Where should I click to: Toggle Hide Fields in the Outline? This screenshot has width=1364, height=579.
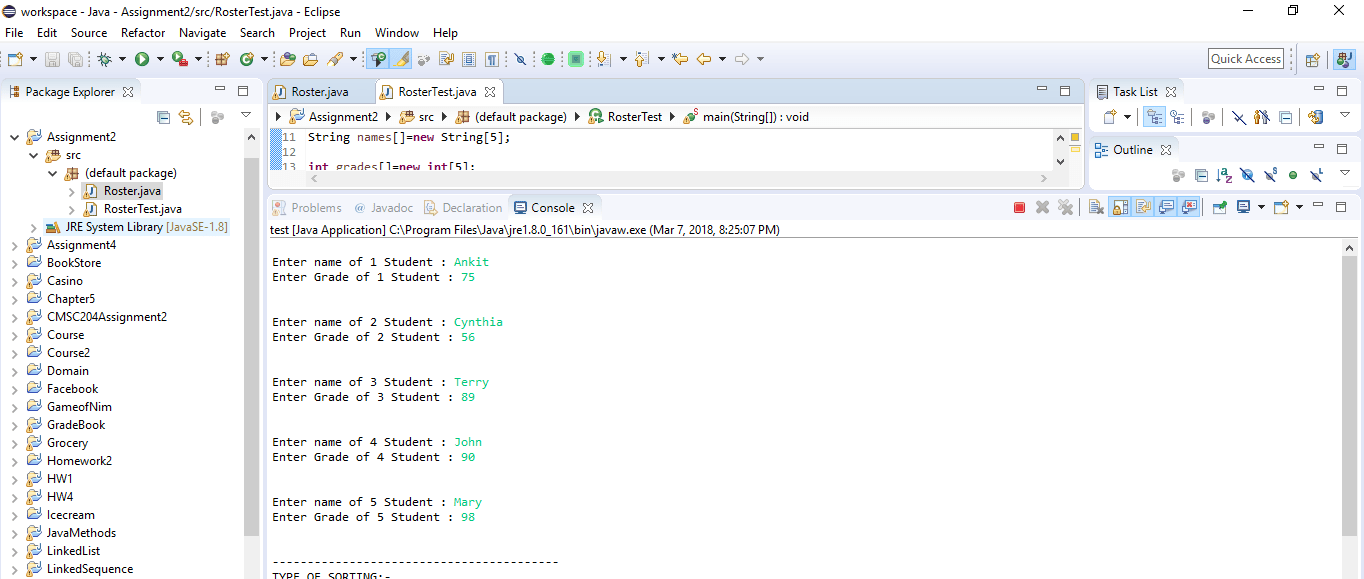pos(1247,175)
